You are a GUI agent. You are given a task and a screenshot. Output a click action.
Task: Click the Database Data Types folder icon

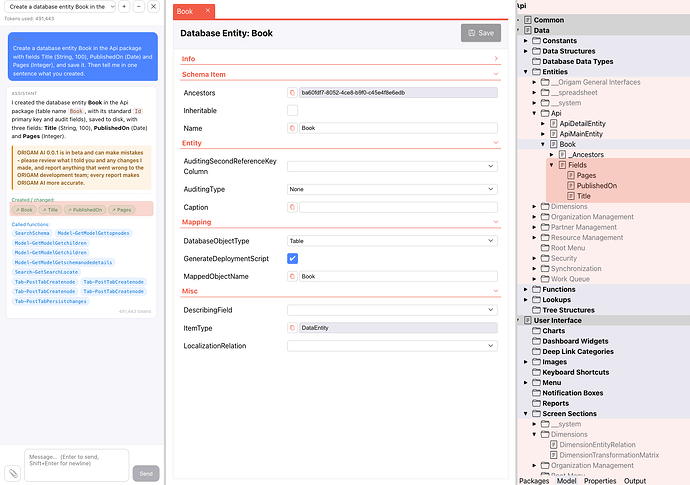536,61
